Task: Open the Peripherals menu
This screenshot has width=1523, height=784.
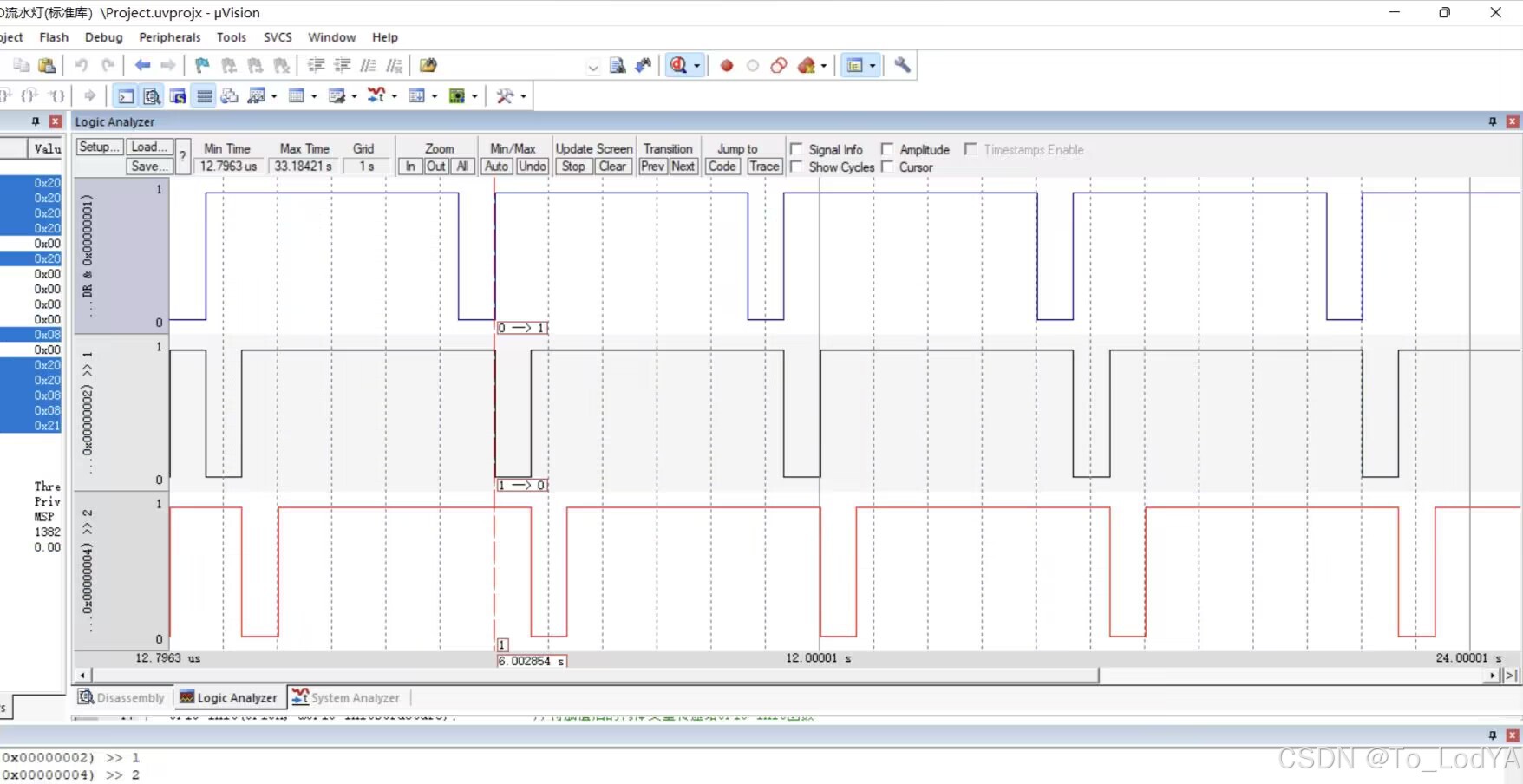Action: pyautogui.click(x=170, y=37)
